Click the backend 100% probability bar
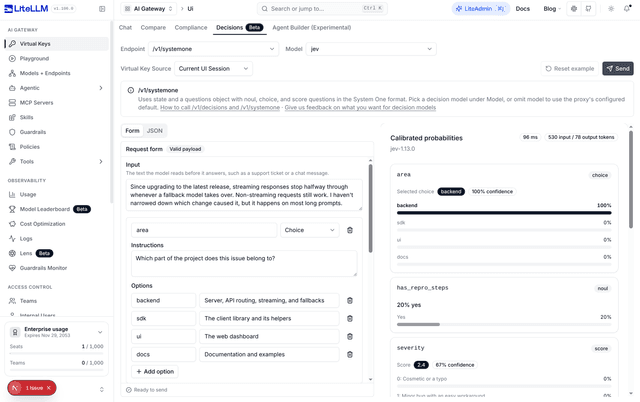The width and height of the screenshot is (640, 402). 504,213
